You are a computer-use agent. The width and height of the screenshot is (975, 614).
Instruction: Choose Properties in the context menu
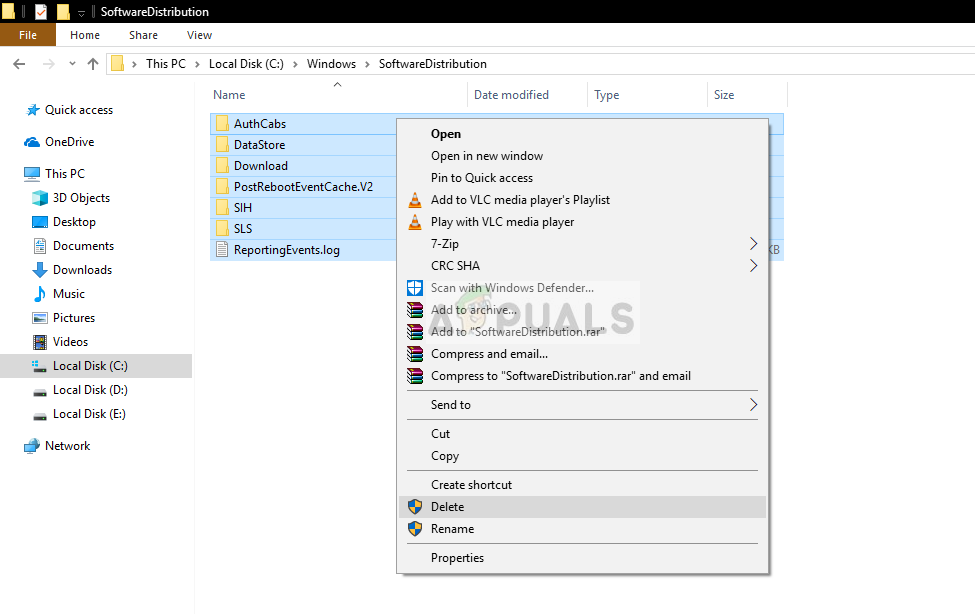click(582, 558)
